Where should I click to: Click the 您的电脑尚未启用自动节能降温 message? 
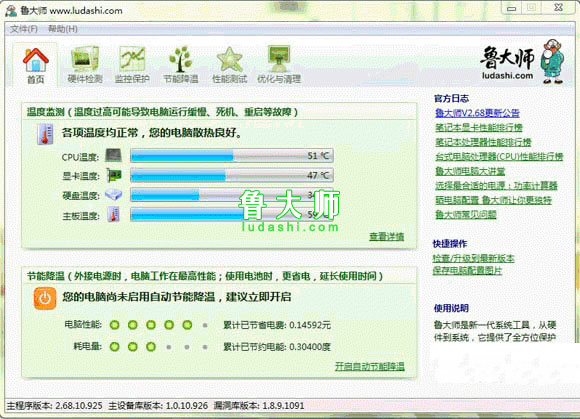[x=177, y=297]
